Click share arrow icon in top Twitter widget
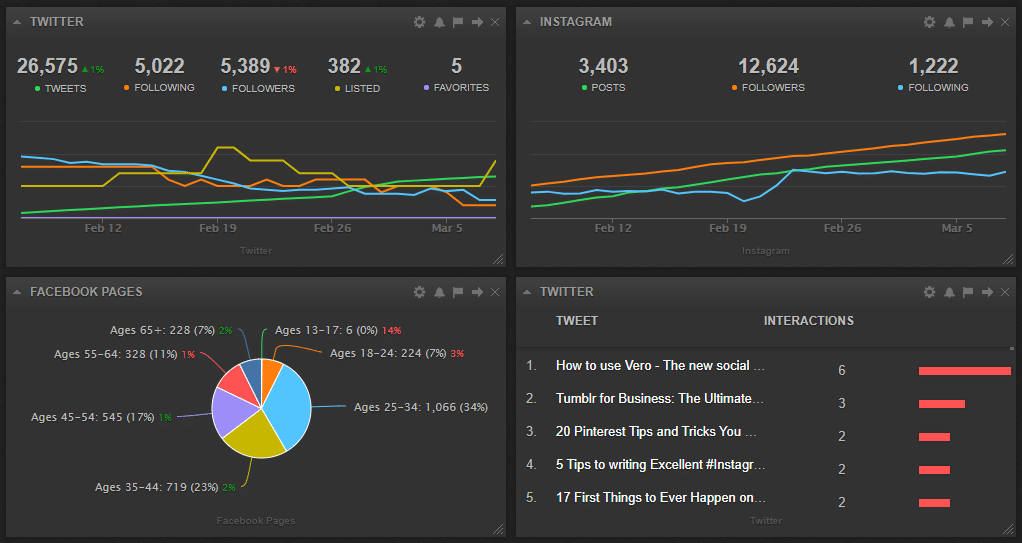 tap(477, 22)
